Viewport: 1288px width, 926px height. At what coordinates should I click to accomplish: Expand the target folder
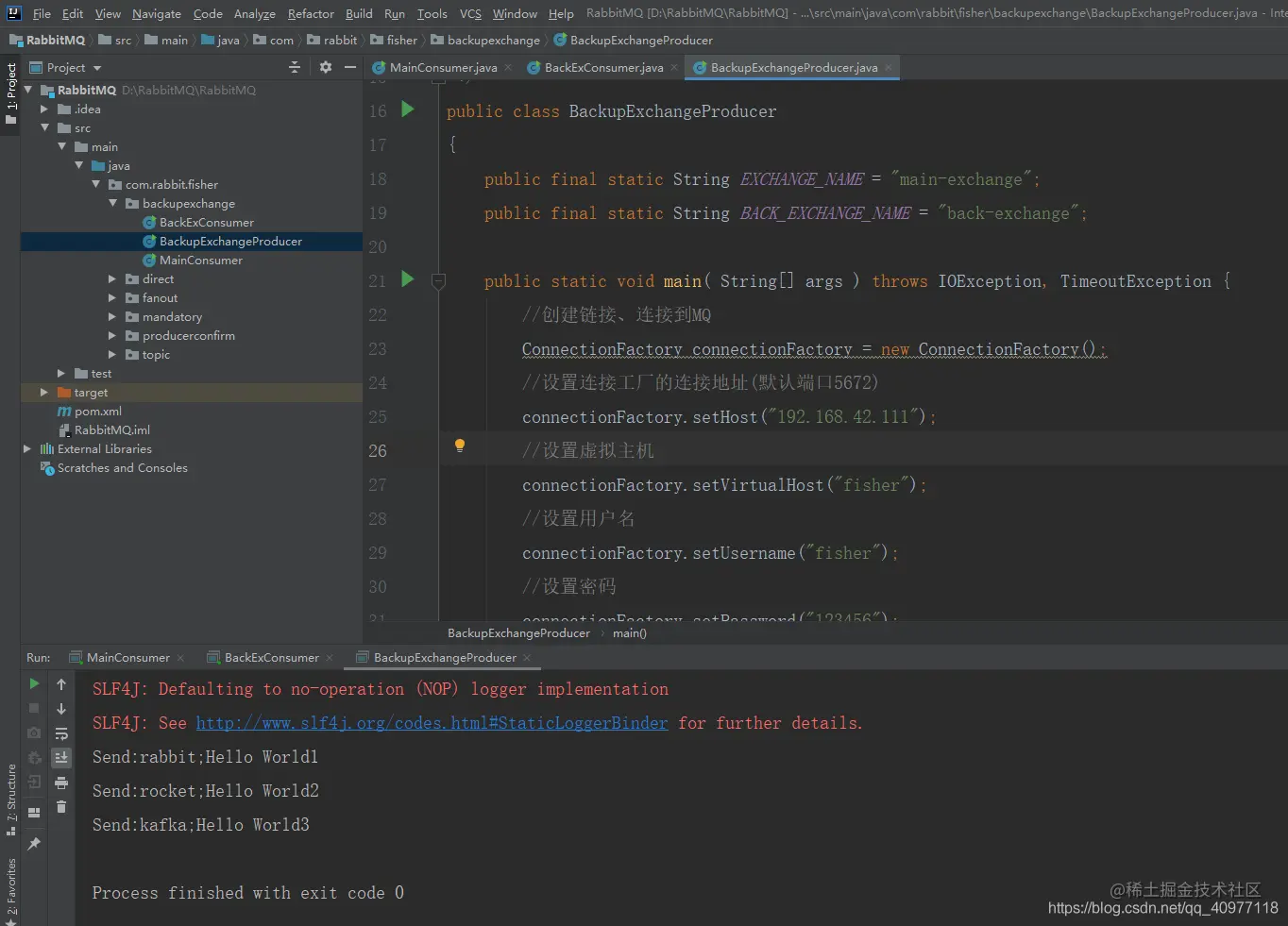pyautogui.click(x=44, y=392)
